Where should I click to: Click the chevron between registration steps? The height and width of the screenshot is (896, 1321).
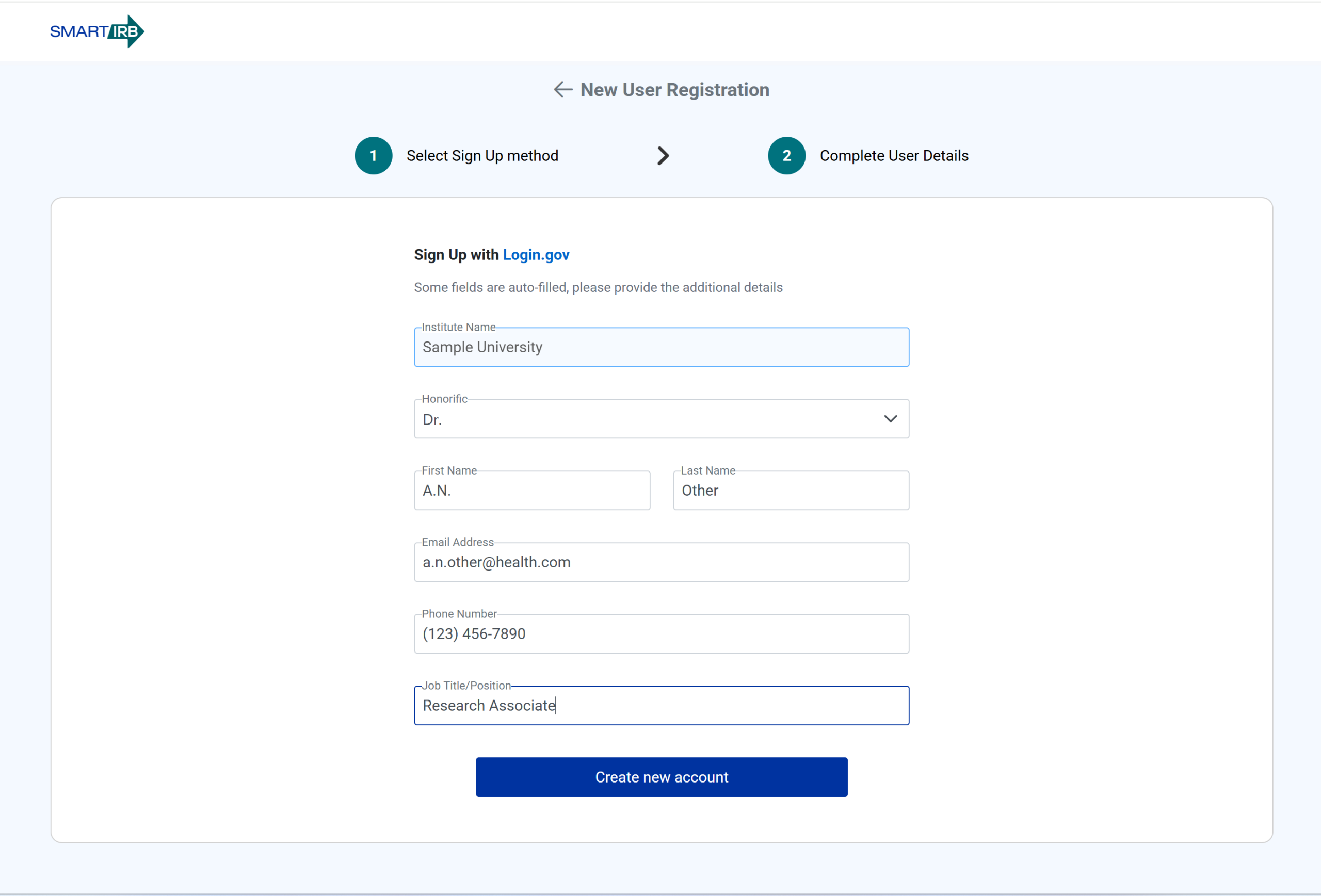tap(663, 156)
